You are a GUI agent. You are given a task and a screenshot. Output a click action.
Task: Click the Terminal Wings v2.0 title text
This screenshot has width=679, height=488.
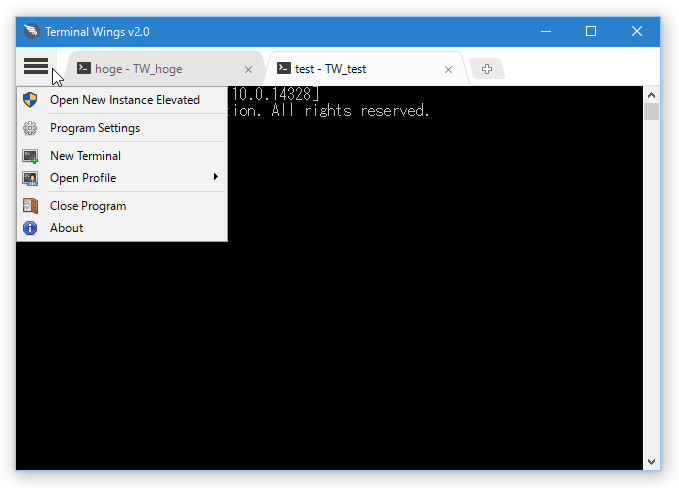(x=97, y=32)
